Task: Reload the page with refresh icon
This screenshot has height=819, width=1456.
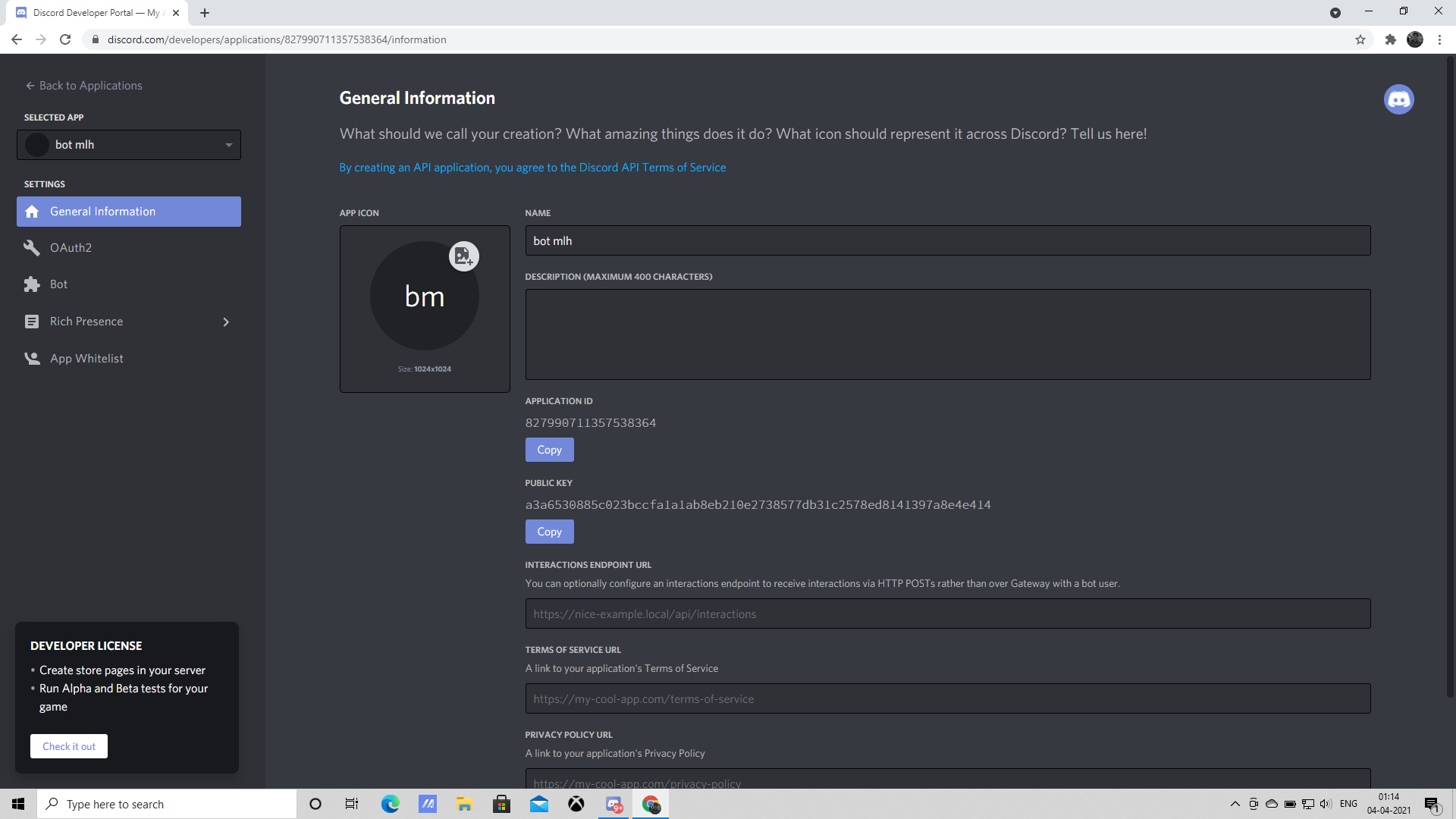Action: pyautogui.click(x=65, y=39)
